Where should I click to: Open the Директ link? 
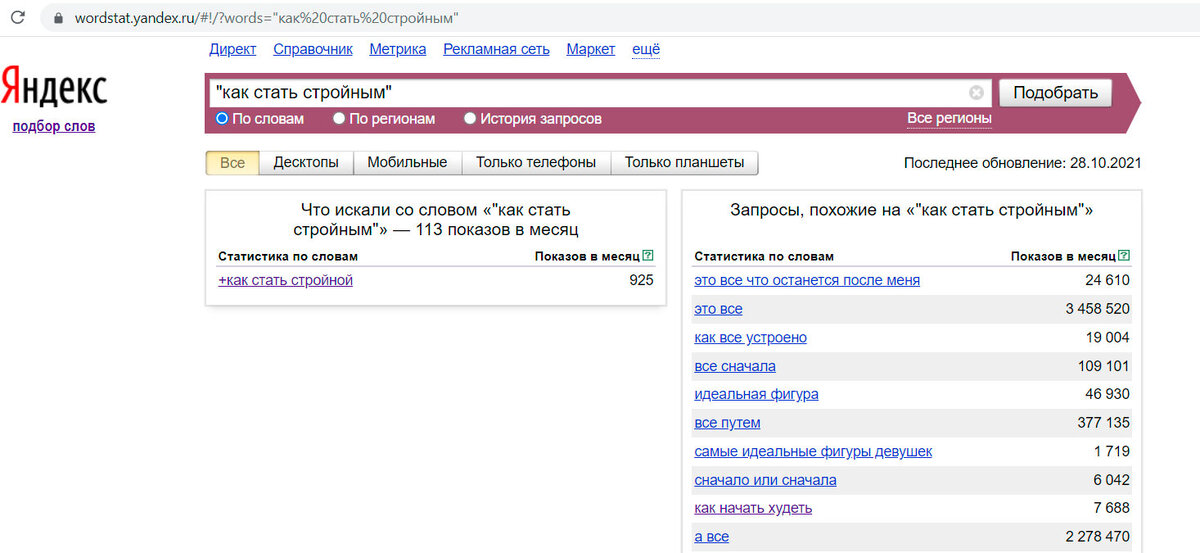233,49
